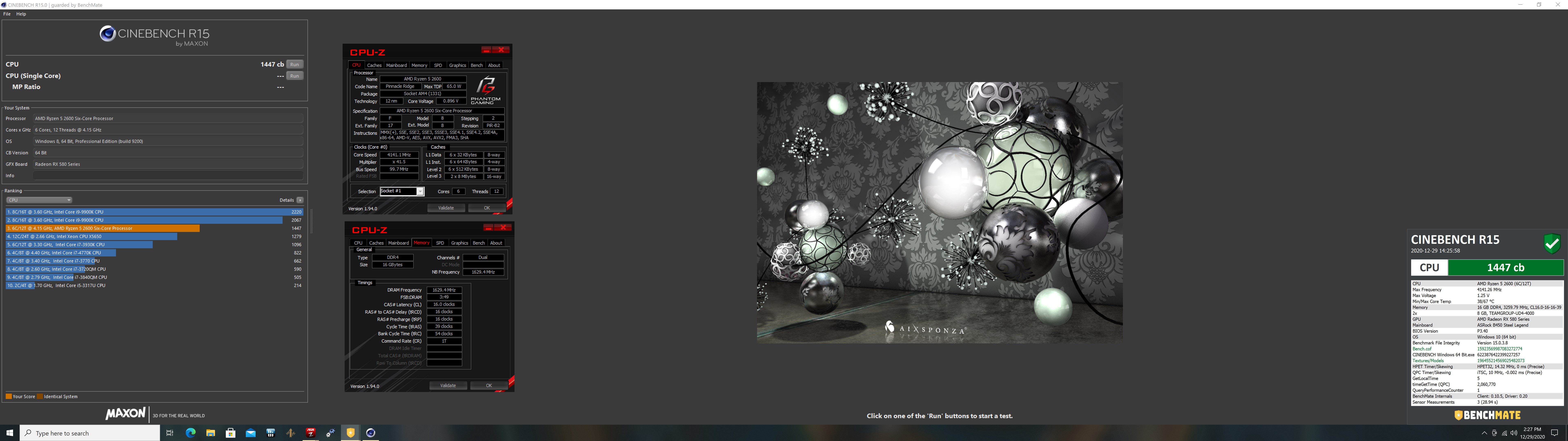Open the gears utility taskbar icon
Viewport: 1568px width, 441px height.
tap(331, 433)
